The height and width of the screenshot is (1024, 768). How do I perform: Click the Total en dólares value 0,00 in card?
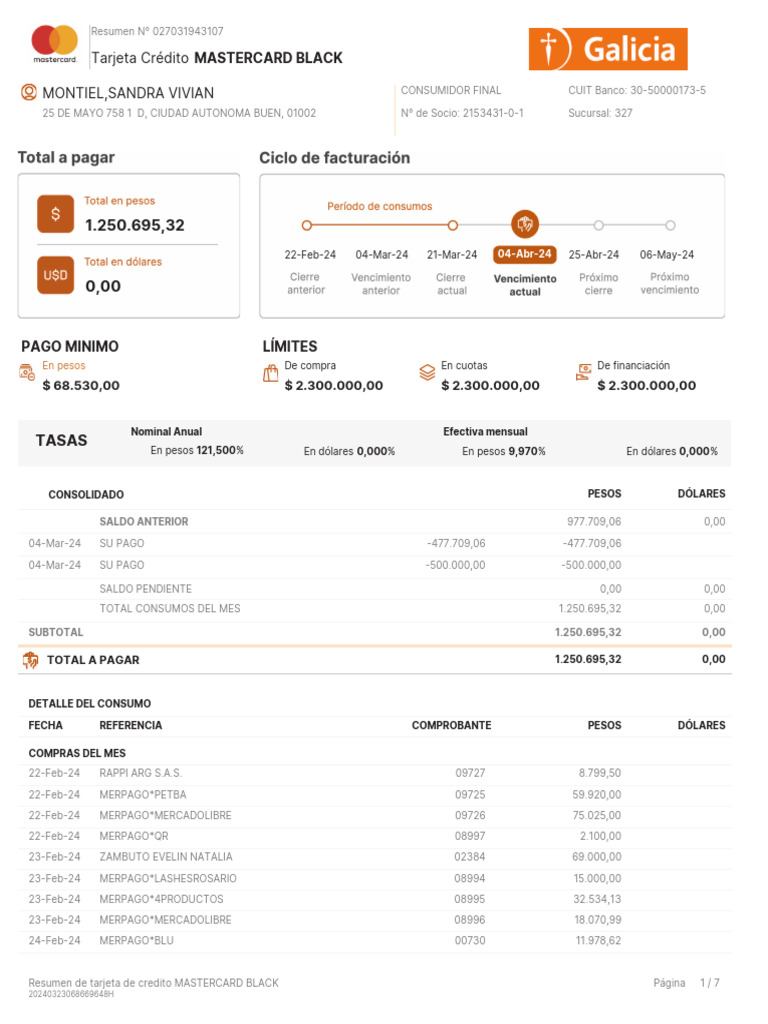pyautogui.click(x=103, y=286)
